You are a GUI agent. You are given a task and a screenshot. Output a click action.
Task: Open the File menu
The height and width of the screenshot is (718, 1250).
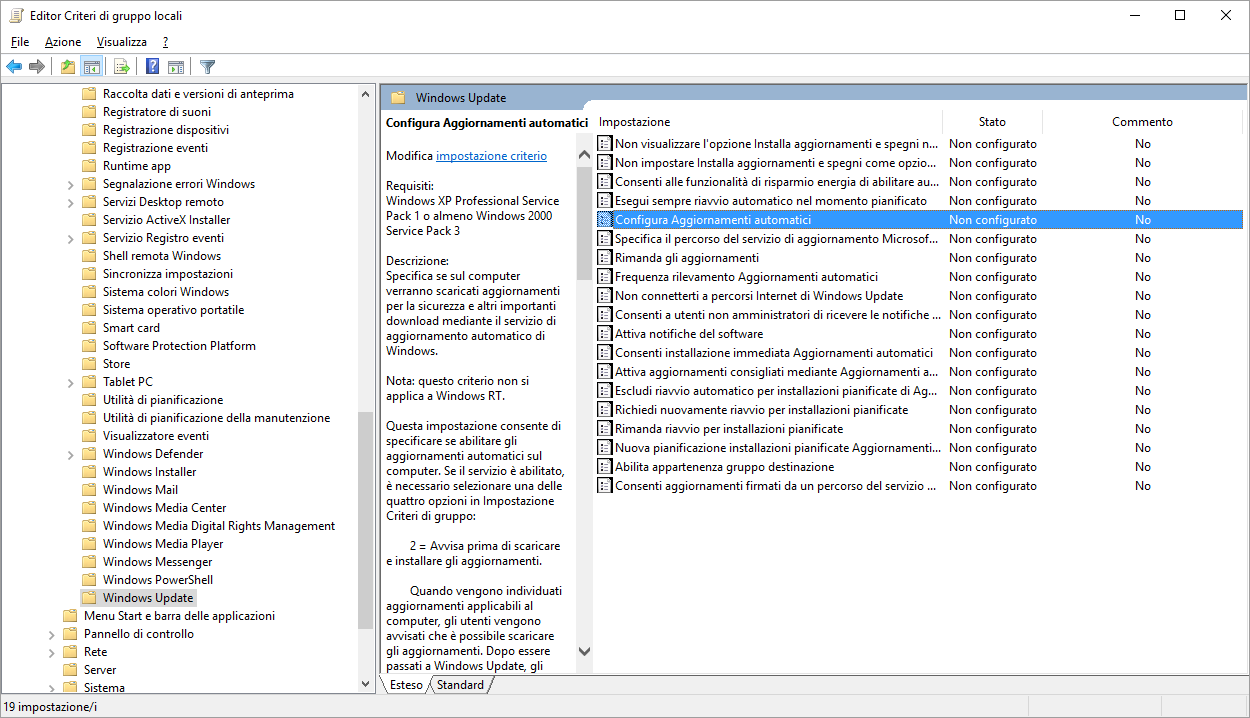point(20,42)
